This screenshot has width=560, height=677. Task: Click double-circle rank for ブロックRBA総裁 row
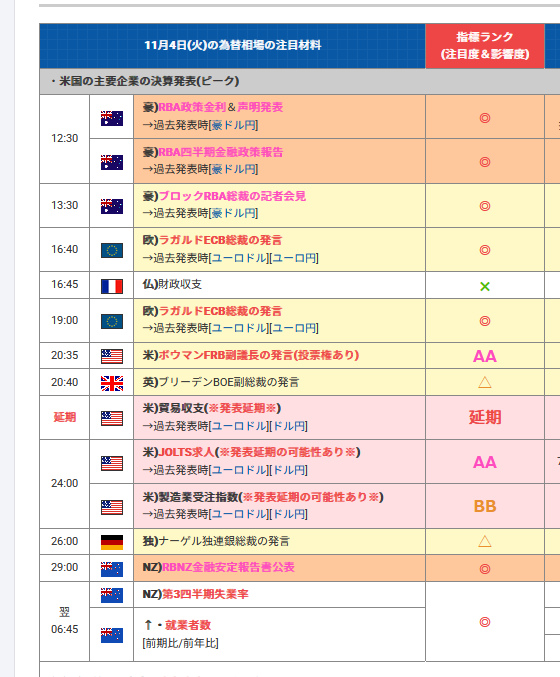[485, 206]
